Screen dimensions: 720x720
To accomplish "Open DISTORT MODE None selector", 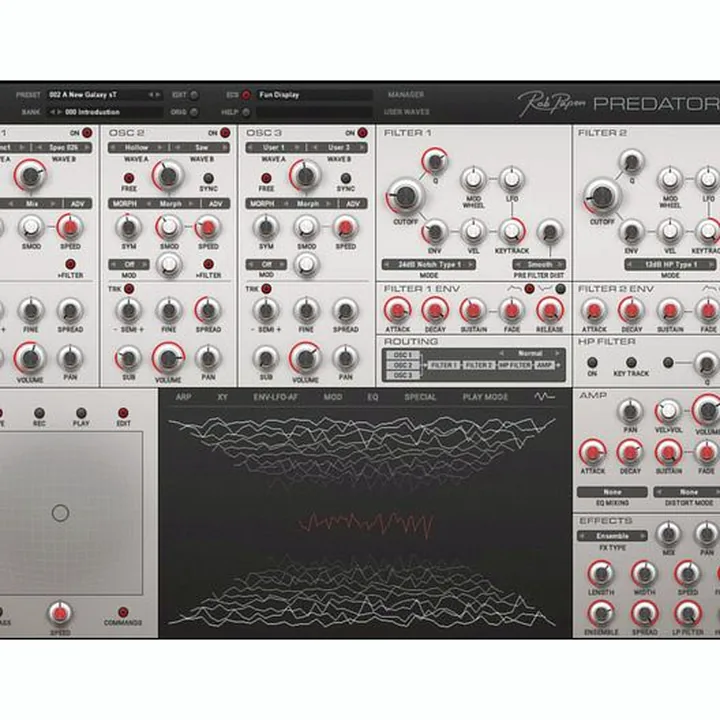I will point(688,492).
